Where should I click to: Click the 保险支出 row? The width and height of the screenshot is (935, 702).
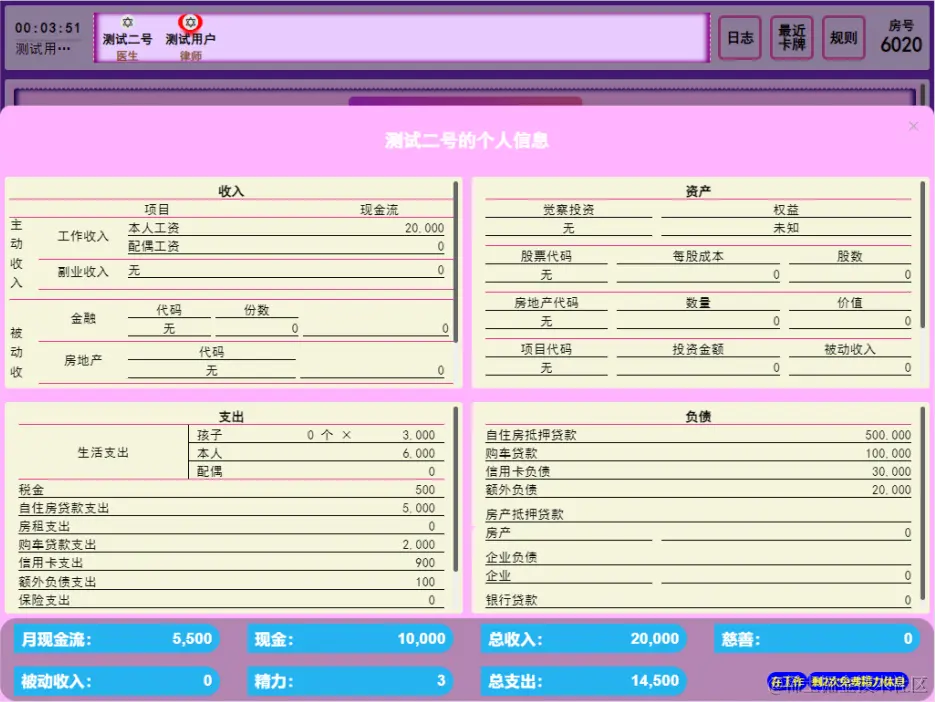pos(231,600)
